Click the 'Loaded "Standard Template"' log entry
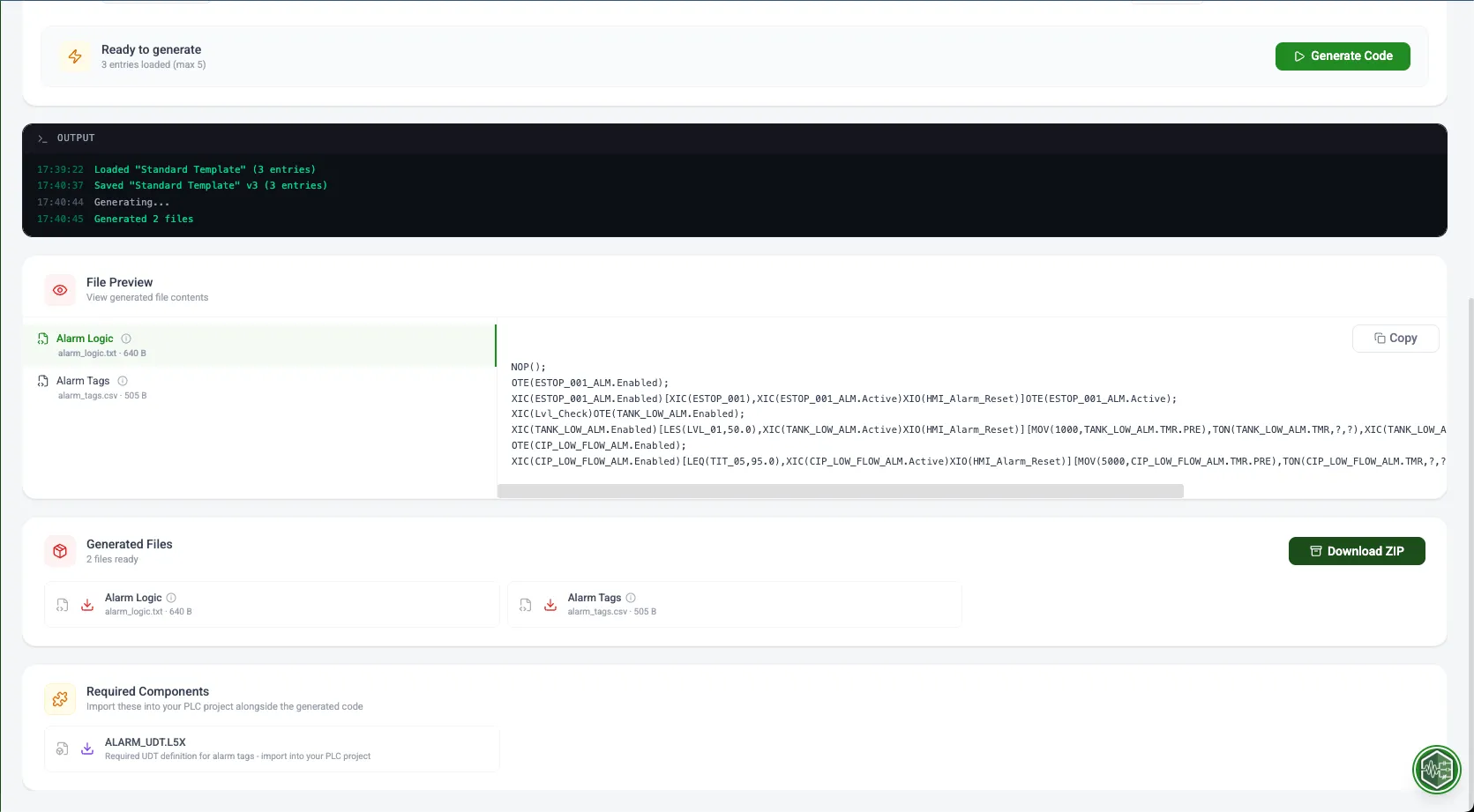Viewport: 1474px width, 812px height. (x=205, y=169)
